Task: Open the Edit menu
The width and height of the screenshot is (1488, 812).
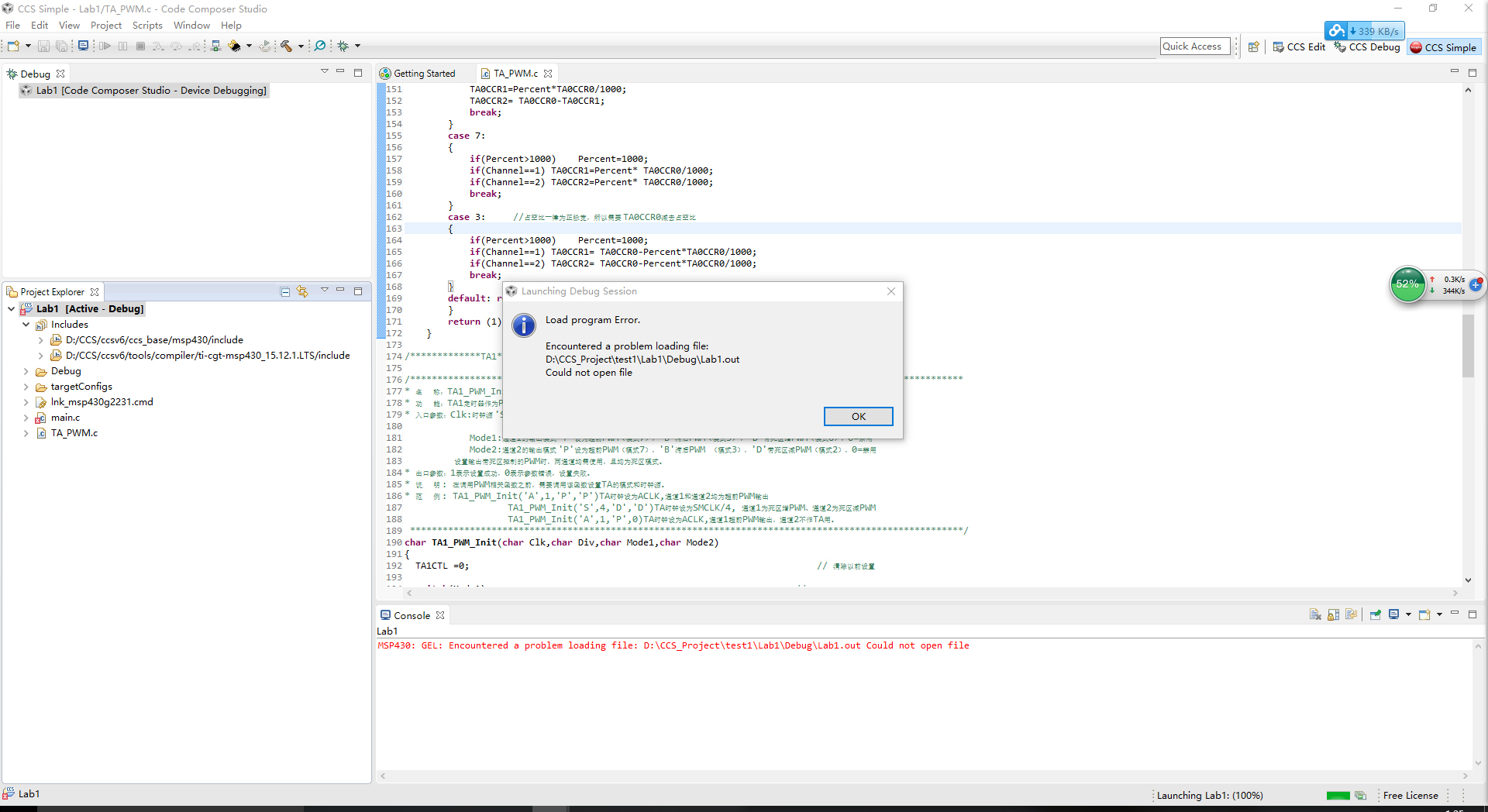Action: click(x=40, y=26)
